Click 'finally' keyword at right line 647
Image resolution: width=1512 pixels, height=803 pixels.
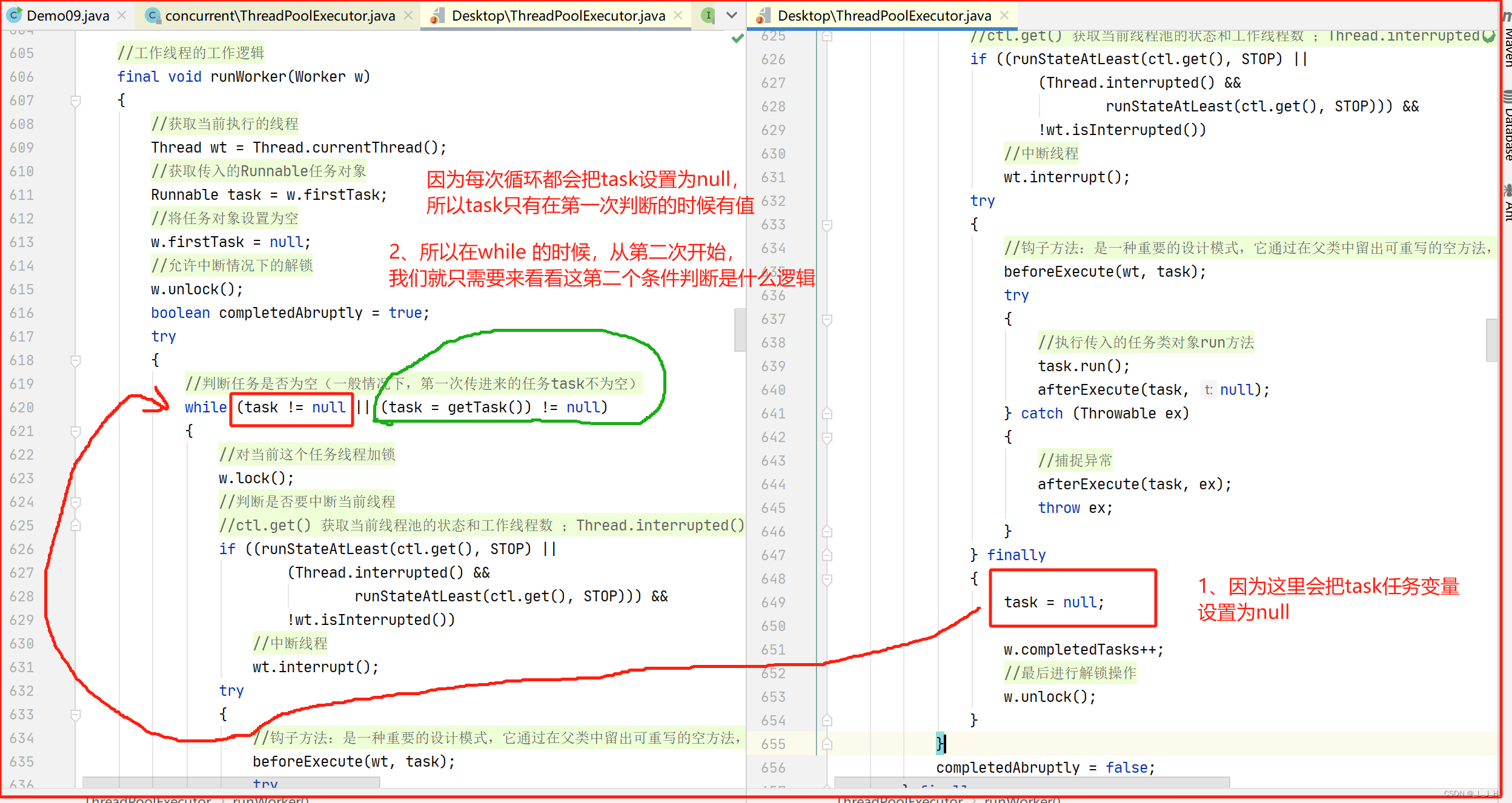pyautogui.click(x=1016, y=555)
